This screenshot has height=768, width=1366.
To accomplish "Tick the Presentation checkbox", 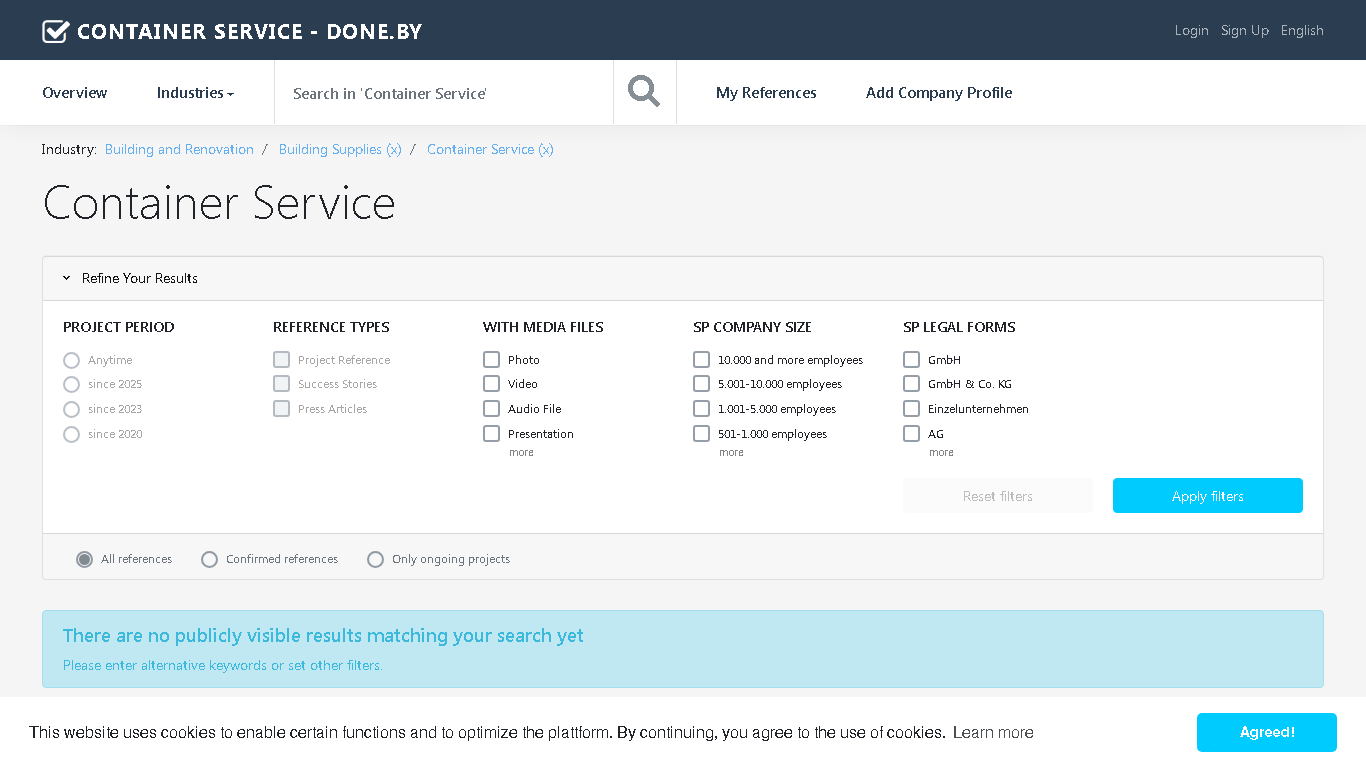I will (491, 433).
